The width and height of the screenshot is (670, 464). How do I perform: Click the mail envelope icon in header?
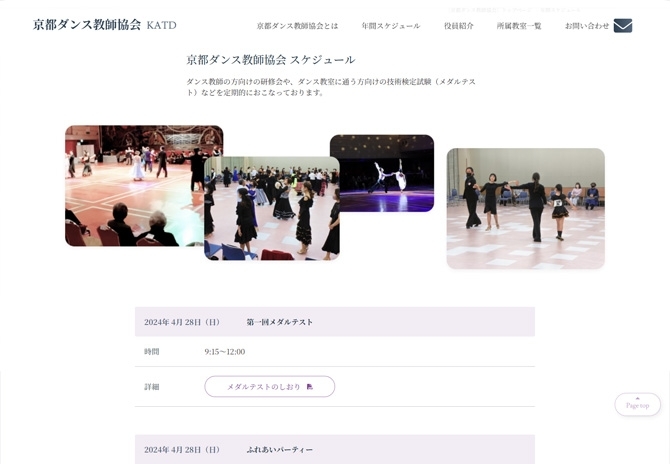click(622, 26)
